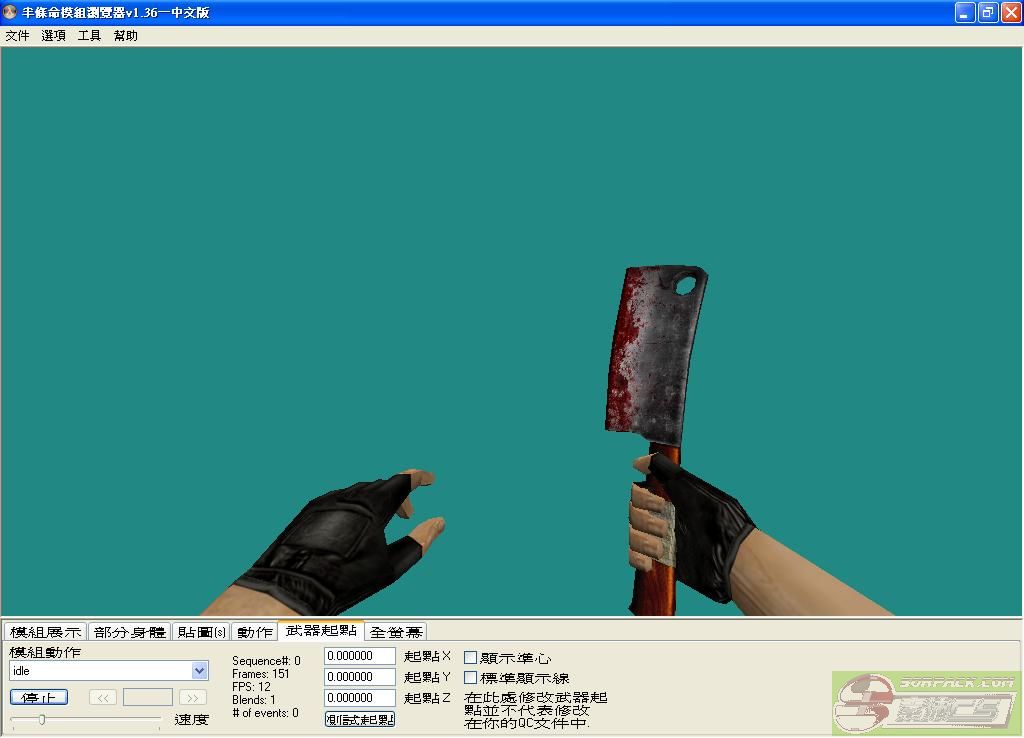Enable the 標準顯示線 guide lines checkbox
This screenshot has height=738, width=1024.
pyautogui.click(x=471, y=678)
